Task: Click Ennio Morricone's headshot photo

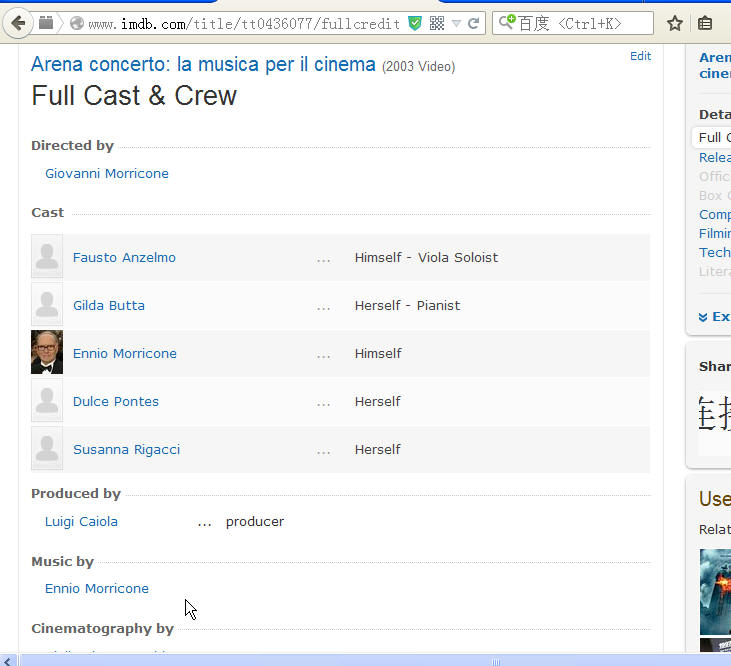Action: click(47, 352)
